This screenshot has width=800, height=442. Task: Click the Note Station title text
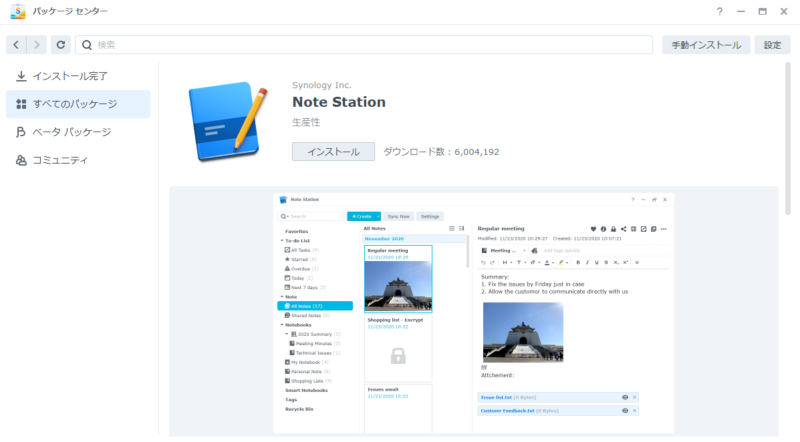[339, 102]
